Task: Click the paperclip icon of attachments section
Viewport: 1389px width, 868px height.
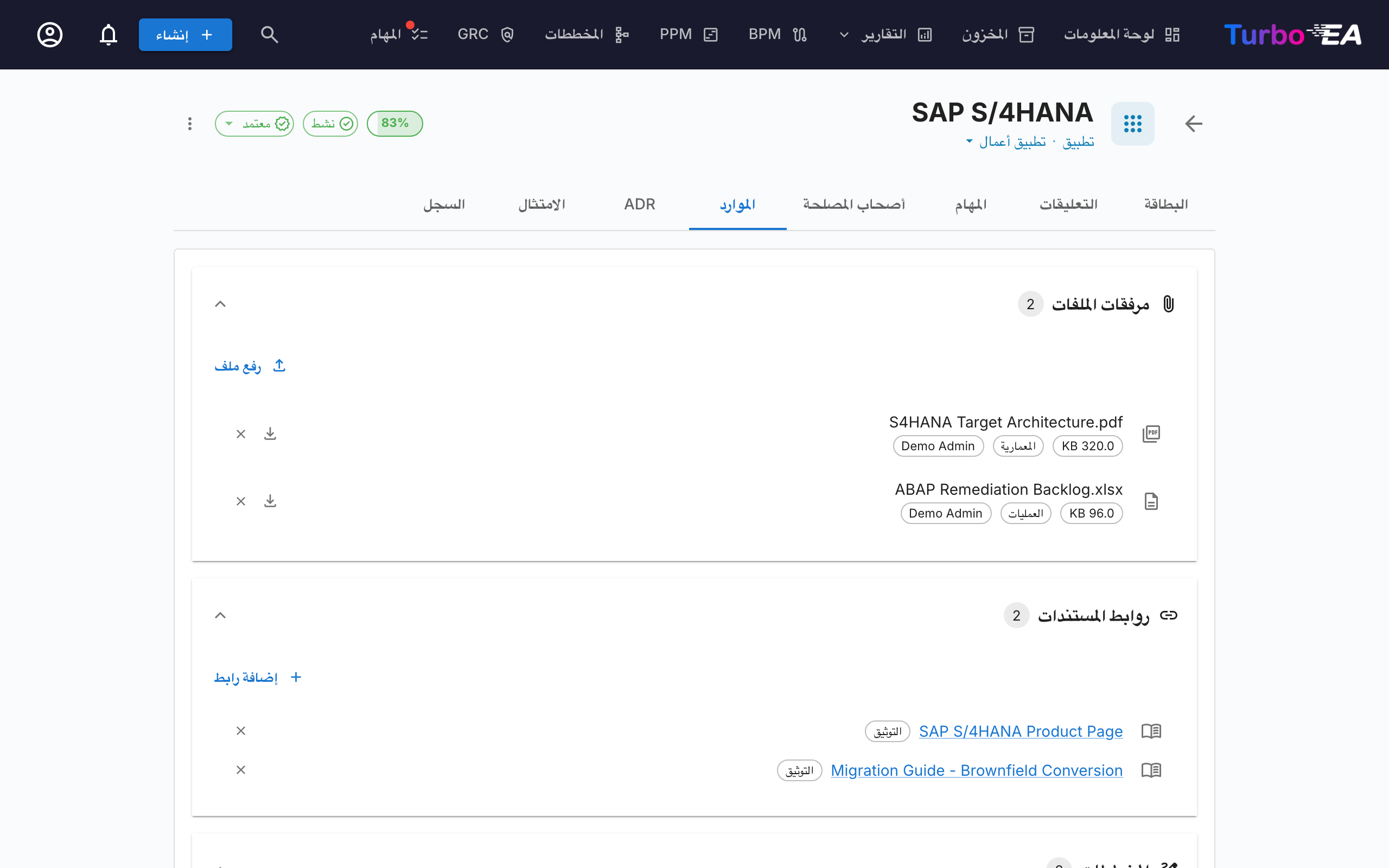Action: (1169, 304)
